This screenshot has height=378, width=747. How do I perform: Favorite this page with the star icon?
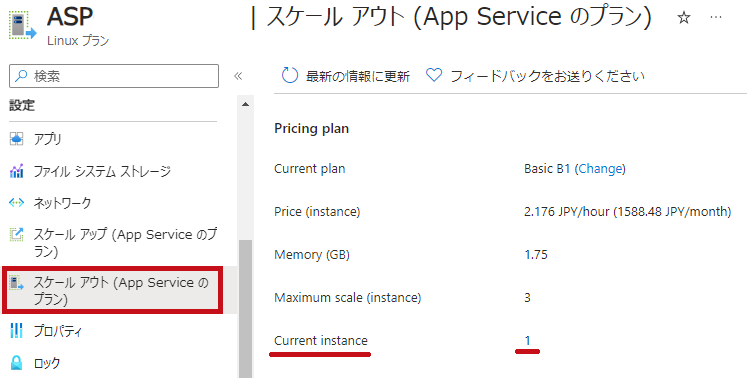click(684, 18)
